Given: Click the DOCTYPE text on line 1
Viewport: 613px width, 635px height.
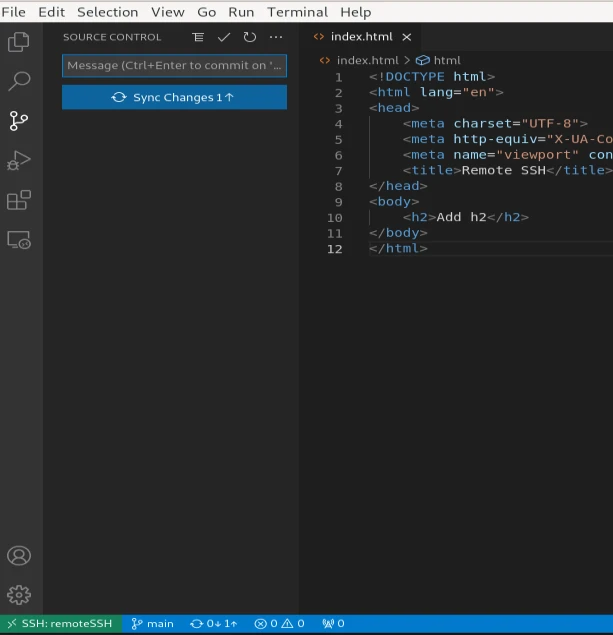Looking at the screenshot, I should pos(415,77).
